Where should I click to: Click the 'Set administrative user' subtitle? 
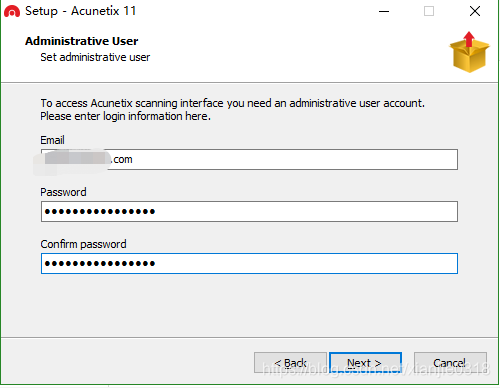[95, 57]
